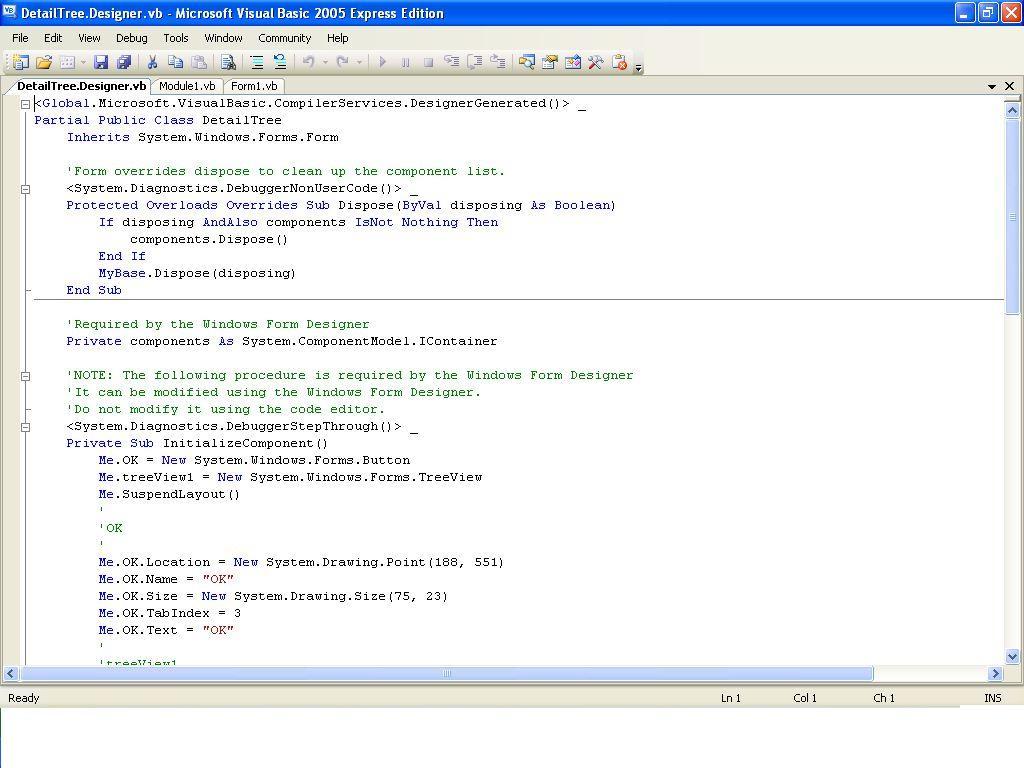Screen dimensions: 1024x768
Task: Collapse the DesignerGenerated class outline region
Action: click(x=25, y=103)
